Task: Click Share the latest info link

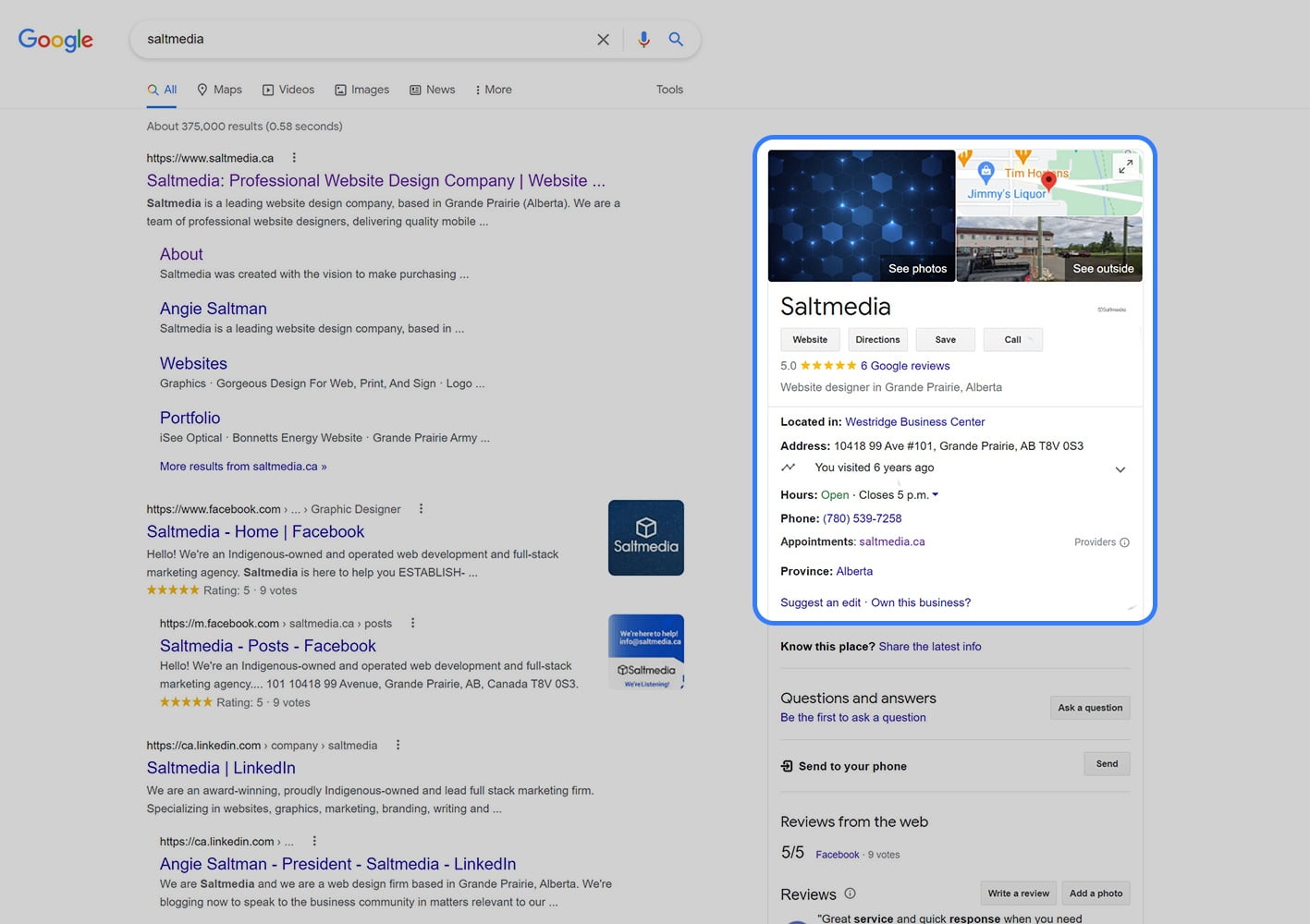Action: (930, 647)
